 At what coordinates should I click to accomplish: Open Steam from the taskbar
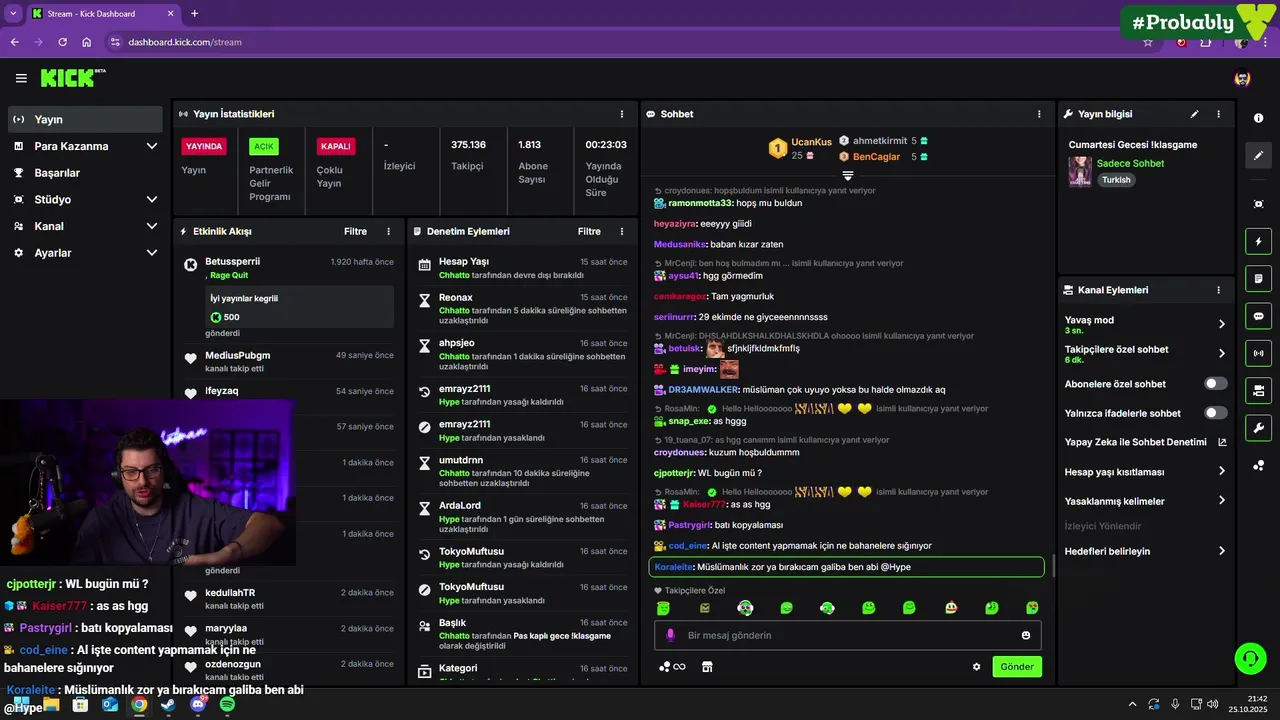168,705
